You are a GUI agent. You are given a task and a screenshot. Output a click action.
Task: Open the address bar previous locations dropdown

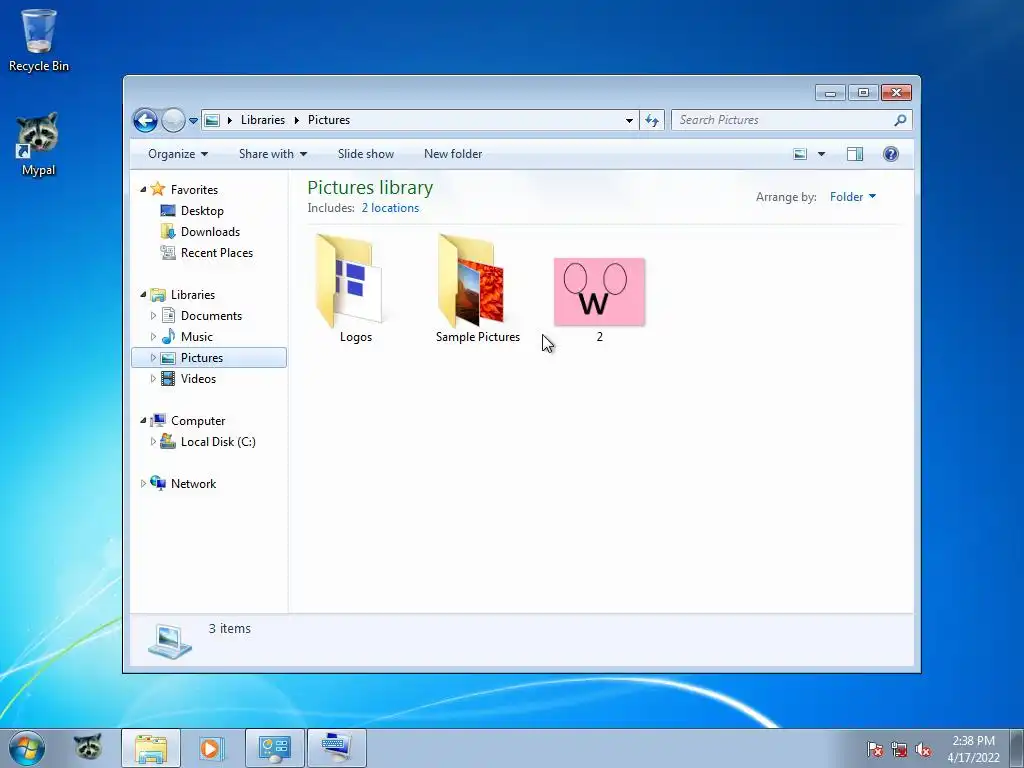pos(629,120)
